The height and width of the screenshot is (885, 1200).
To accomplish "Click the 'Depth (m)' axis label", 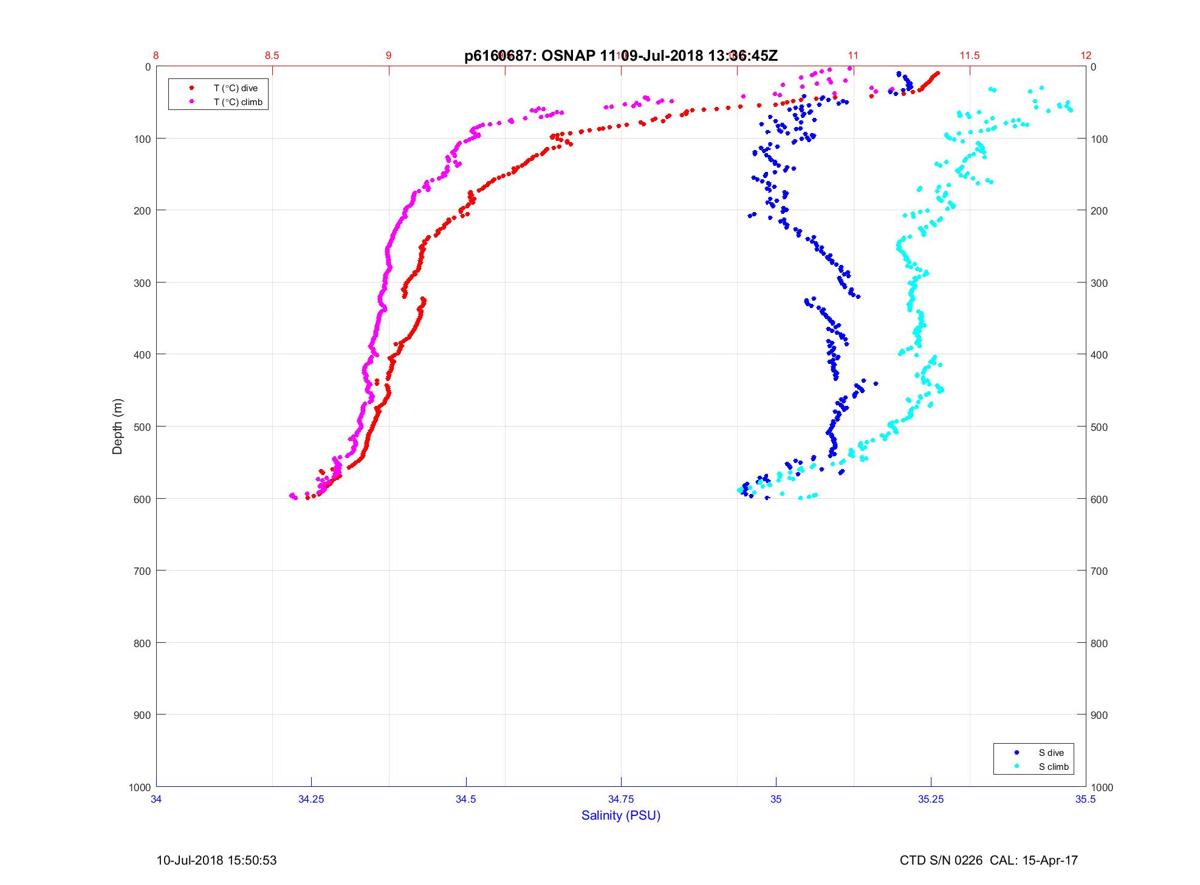I will (x=118, y=427).
